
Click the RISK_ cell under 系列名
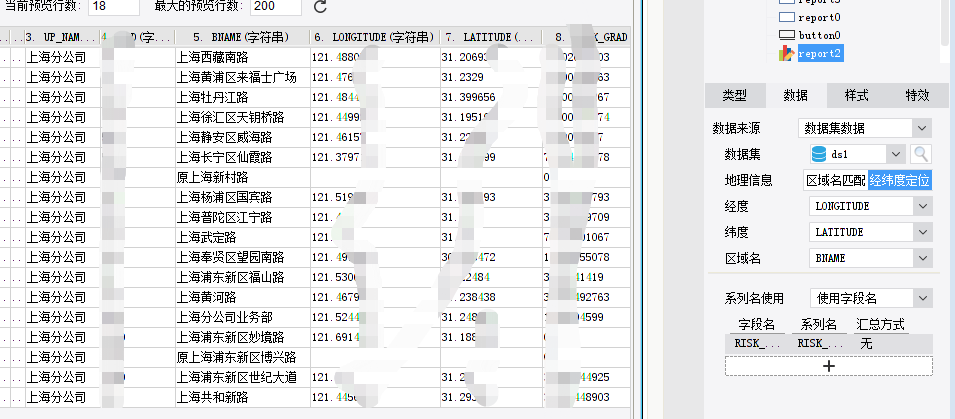(820, 343)
